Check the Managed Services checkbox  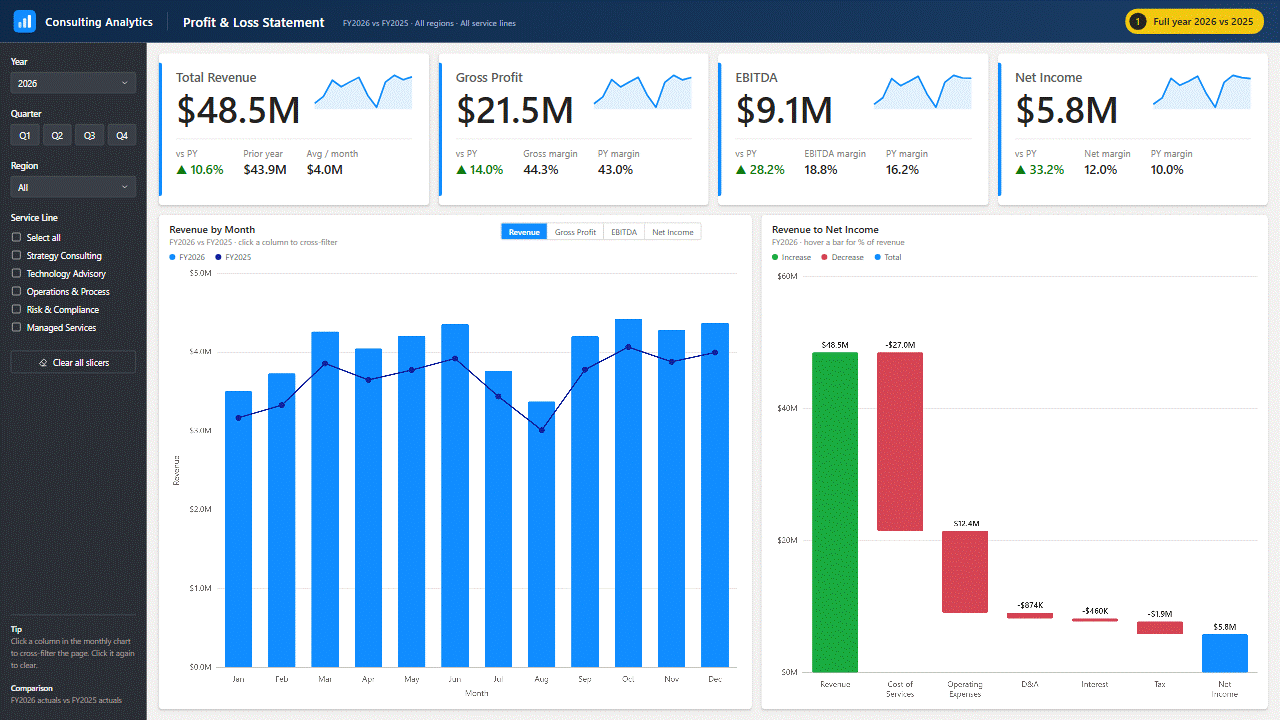pyautogui.click(x=16, y=327)
